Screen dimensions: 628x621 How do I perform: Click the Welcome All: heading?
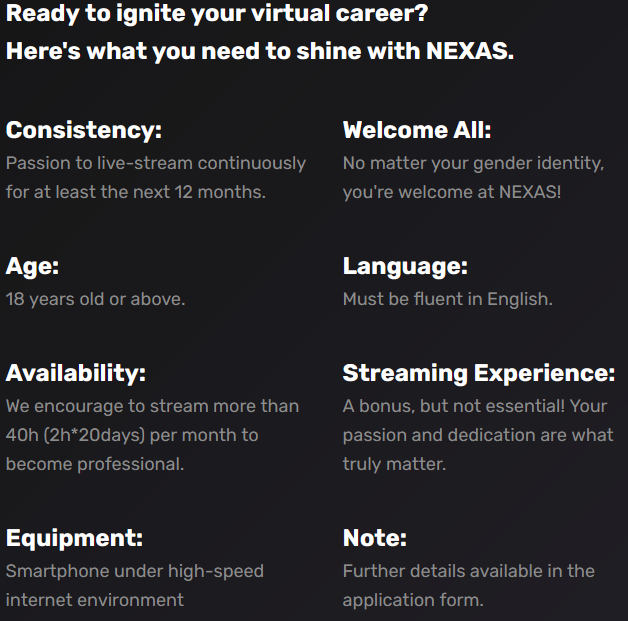(417, 130)
